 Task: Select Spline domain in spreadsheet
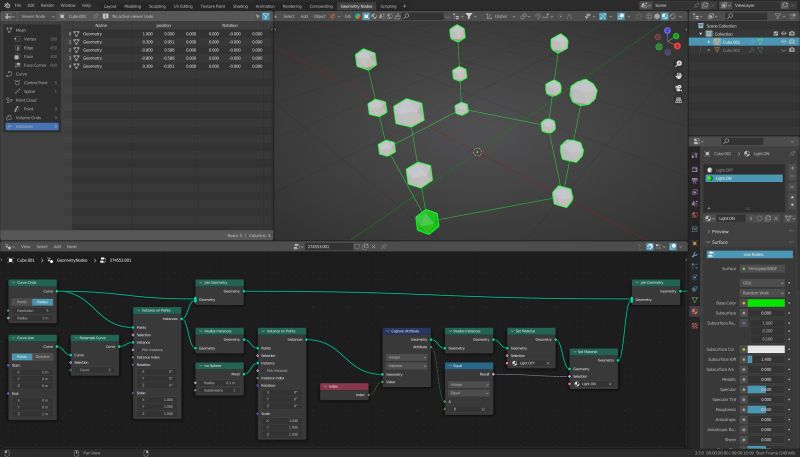pyautogui.click(x=34, y=91)
